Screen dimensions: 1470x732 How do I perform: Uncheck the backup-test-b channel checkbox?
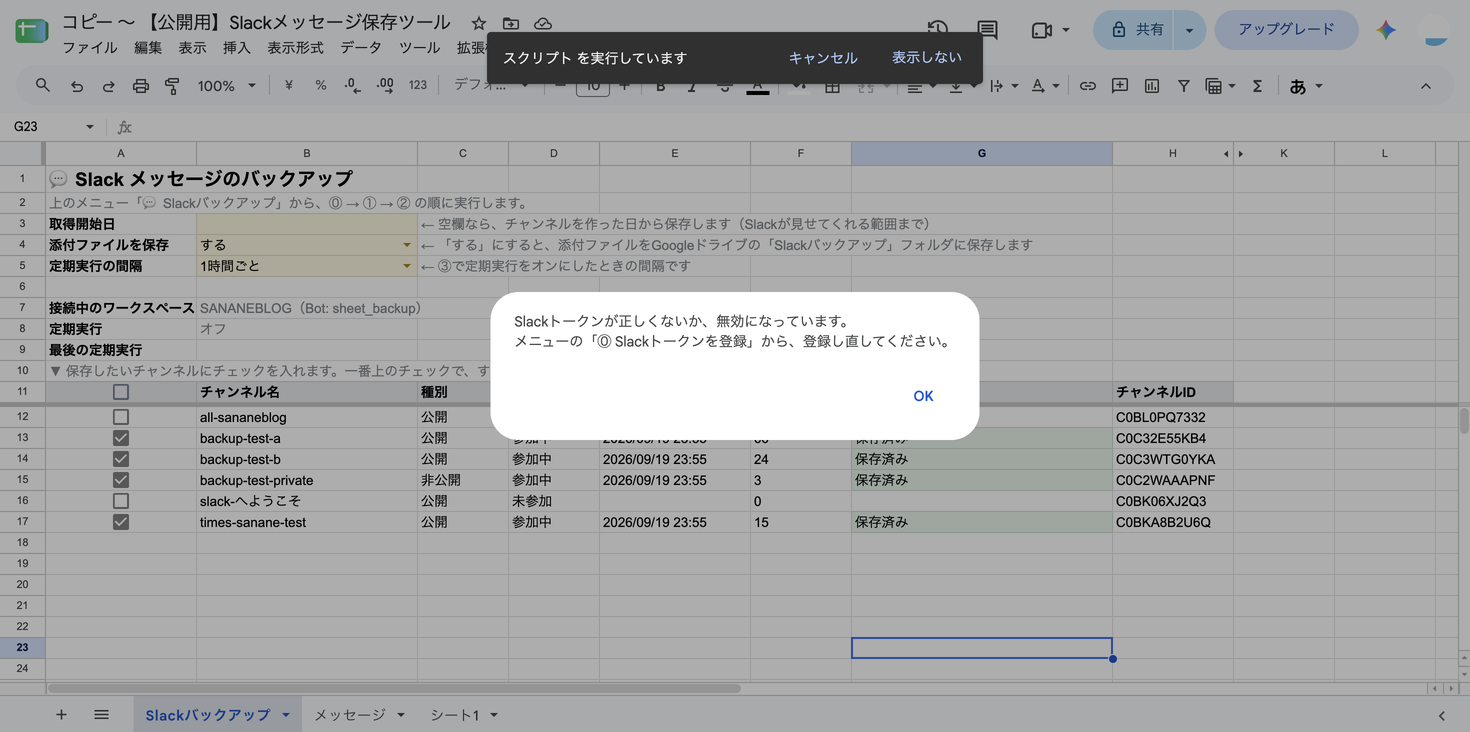(x=121, y=459)
